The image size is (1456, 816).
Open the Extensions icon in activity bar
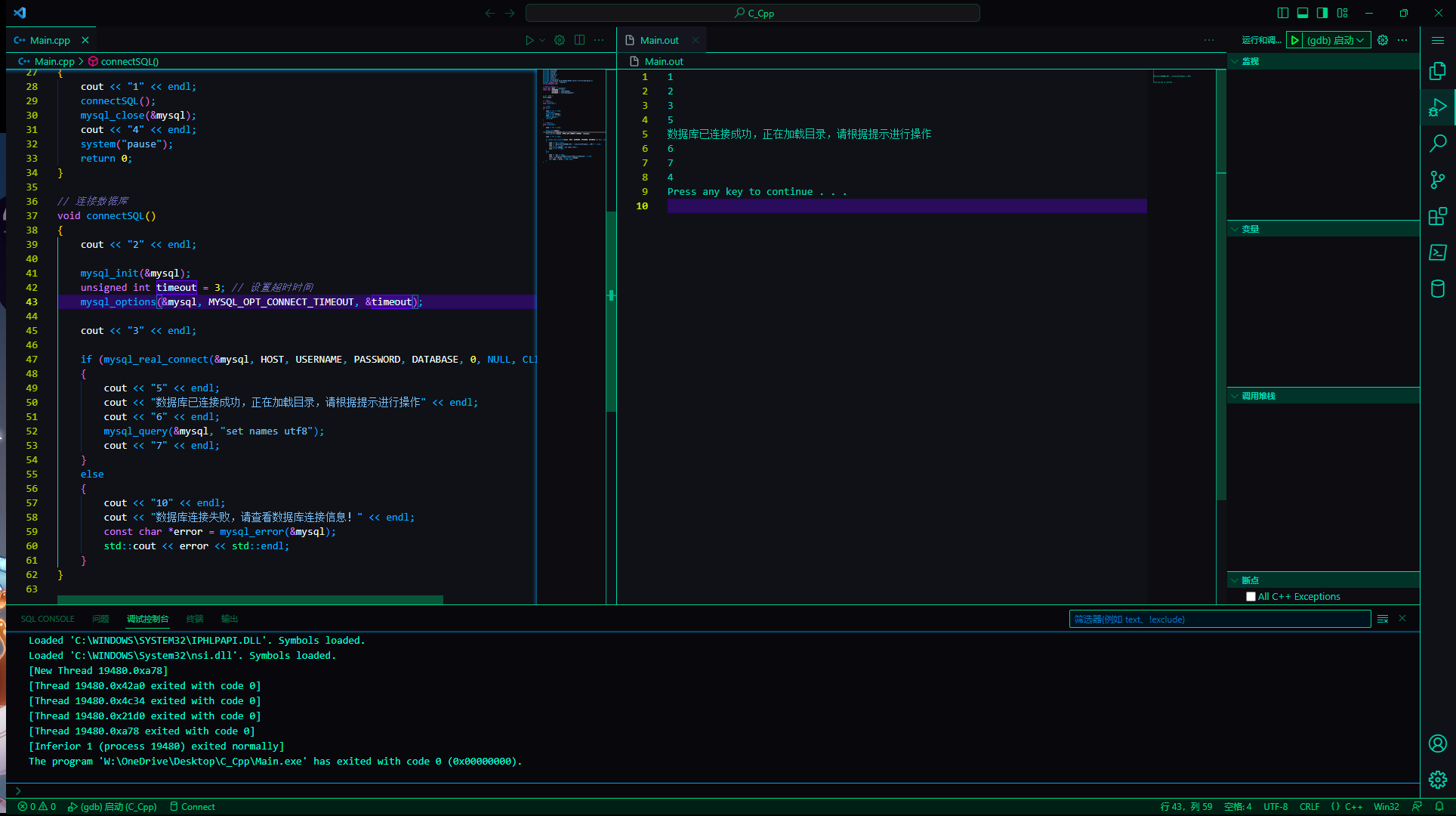(1438, 216)
